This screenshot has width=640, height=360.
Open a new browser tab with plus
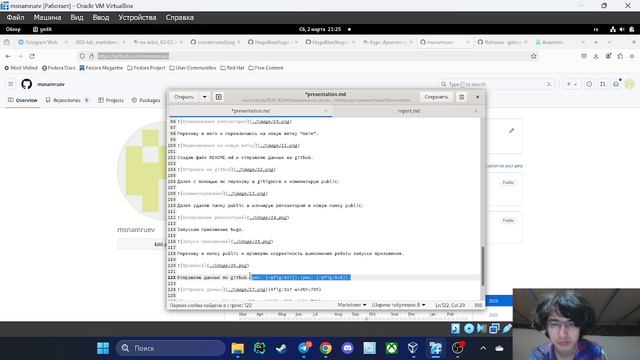pos(596,42)
